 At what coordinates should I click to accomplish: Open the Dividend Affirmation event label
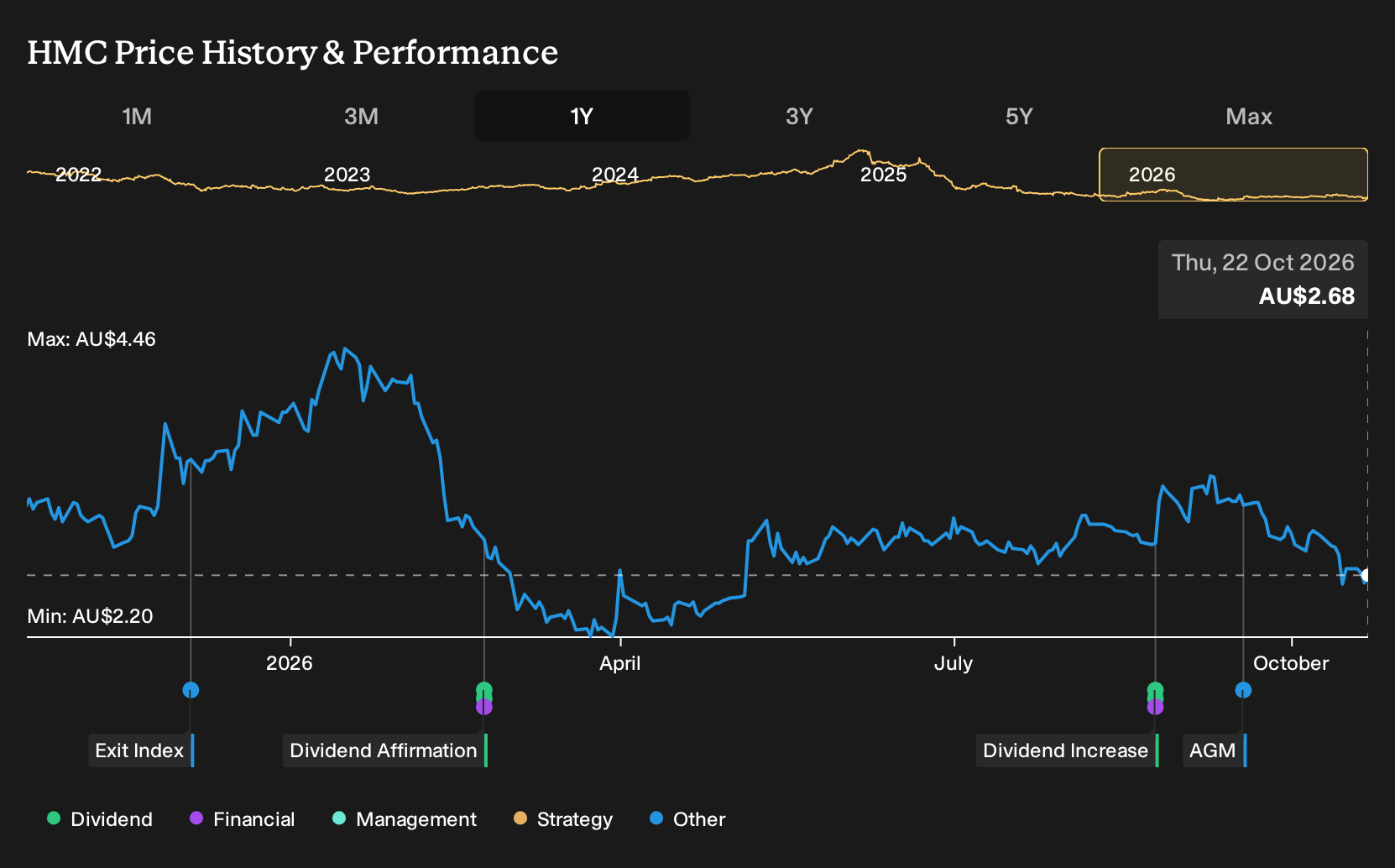pos(384,750)
